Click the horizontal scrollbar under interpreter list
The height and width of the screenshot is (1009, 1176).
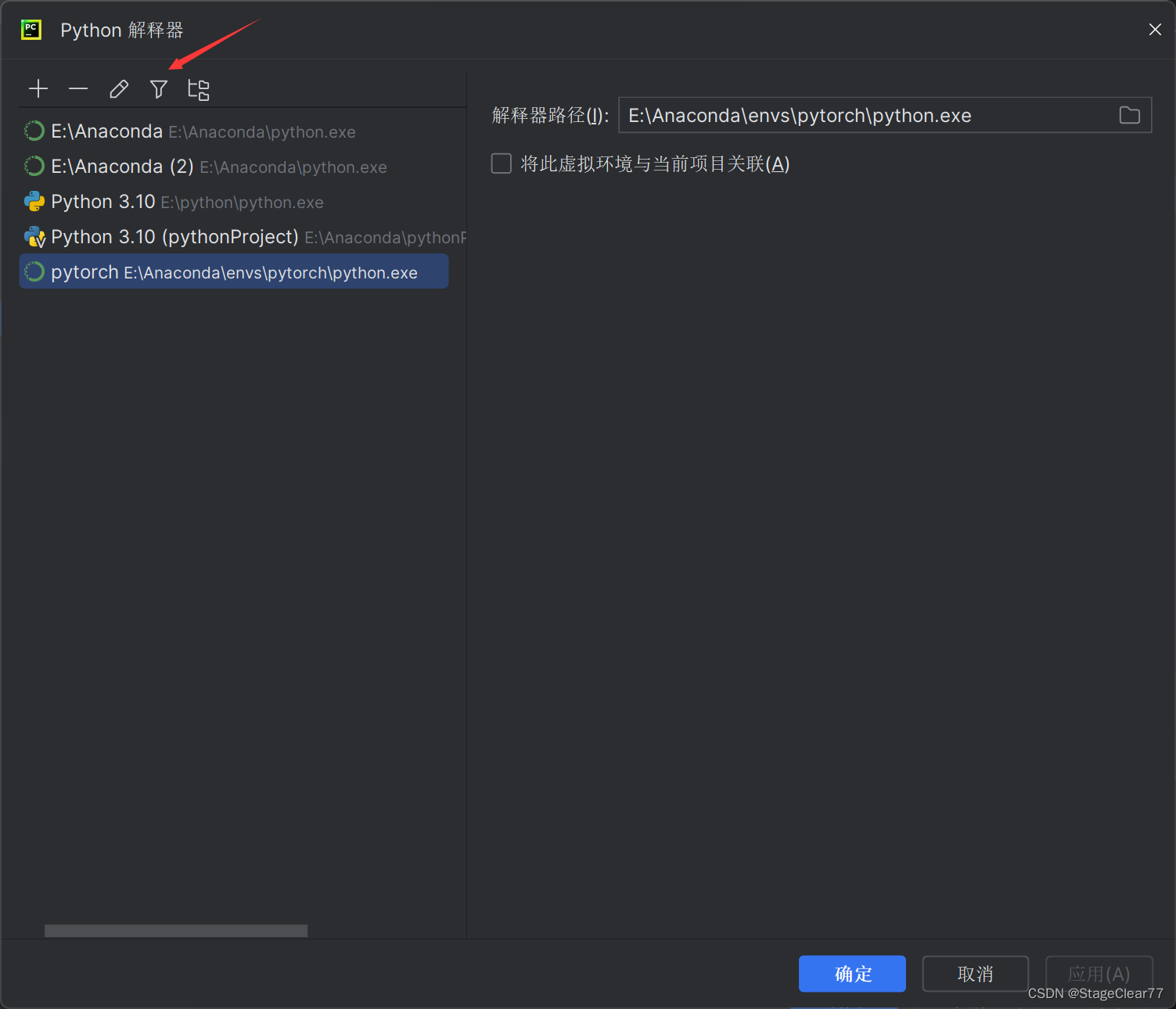point(176,931)
